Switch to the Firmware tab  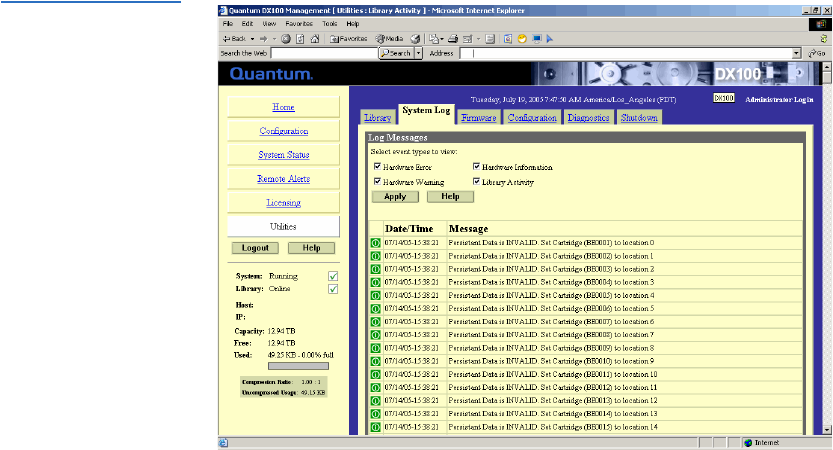pos(478,117)
